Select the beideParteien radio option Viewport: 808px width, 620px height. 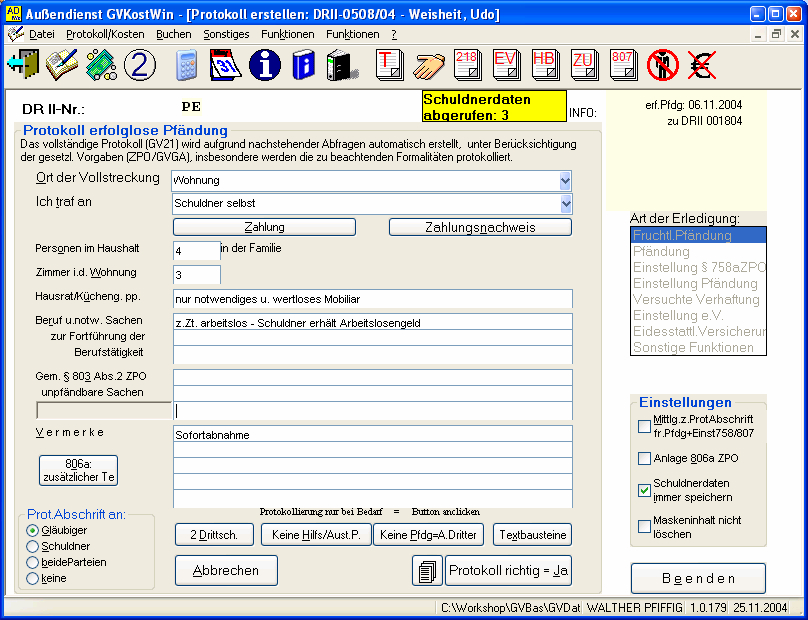pyautogui.click(x=33, y=562)
